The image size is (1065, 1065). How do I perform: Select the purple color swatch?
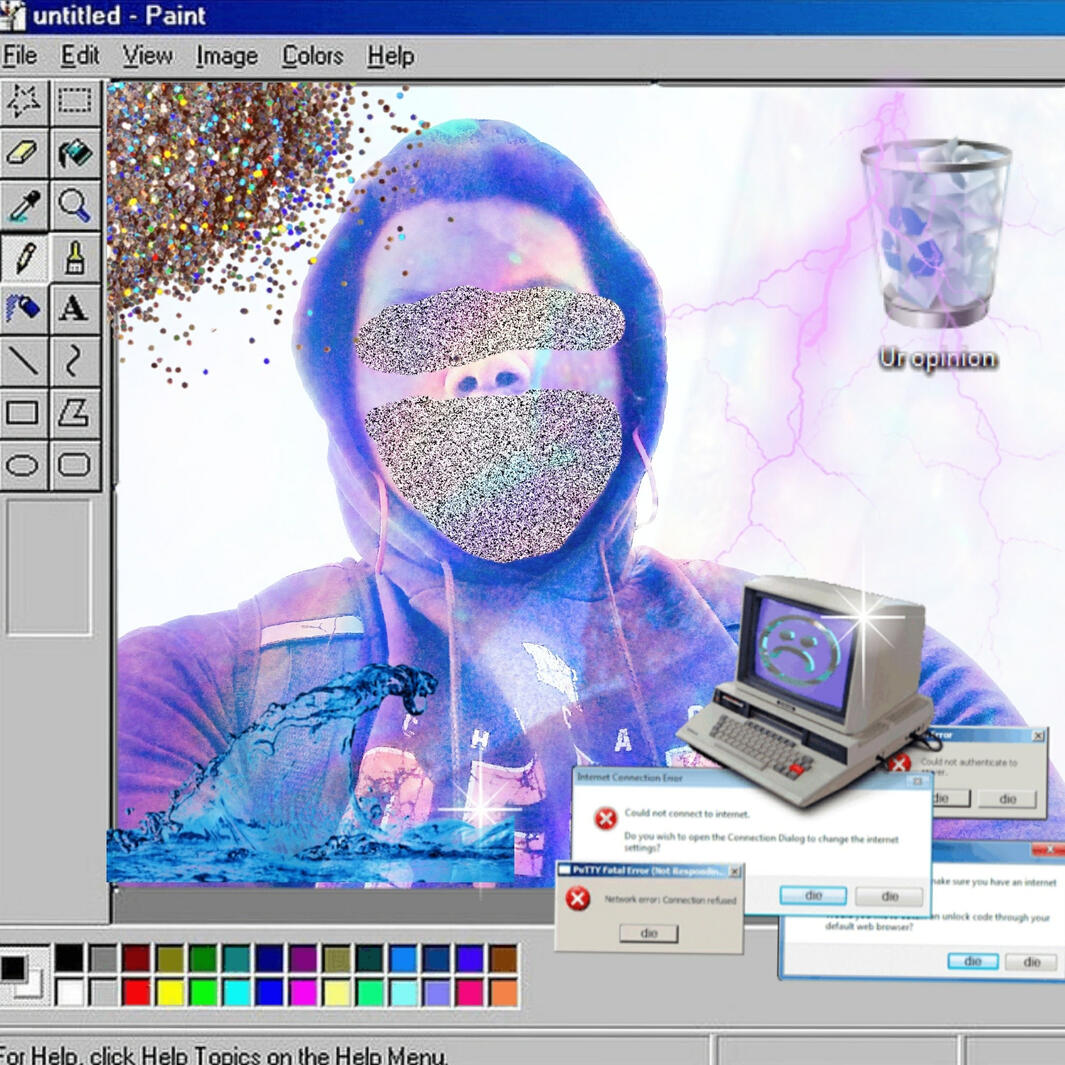point(303,958)
